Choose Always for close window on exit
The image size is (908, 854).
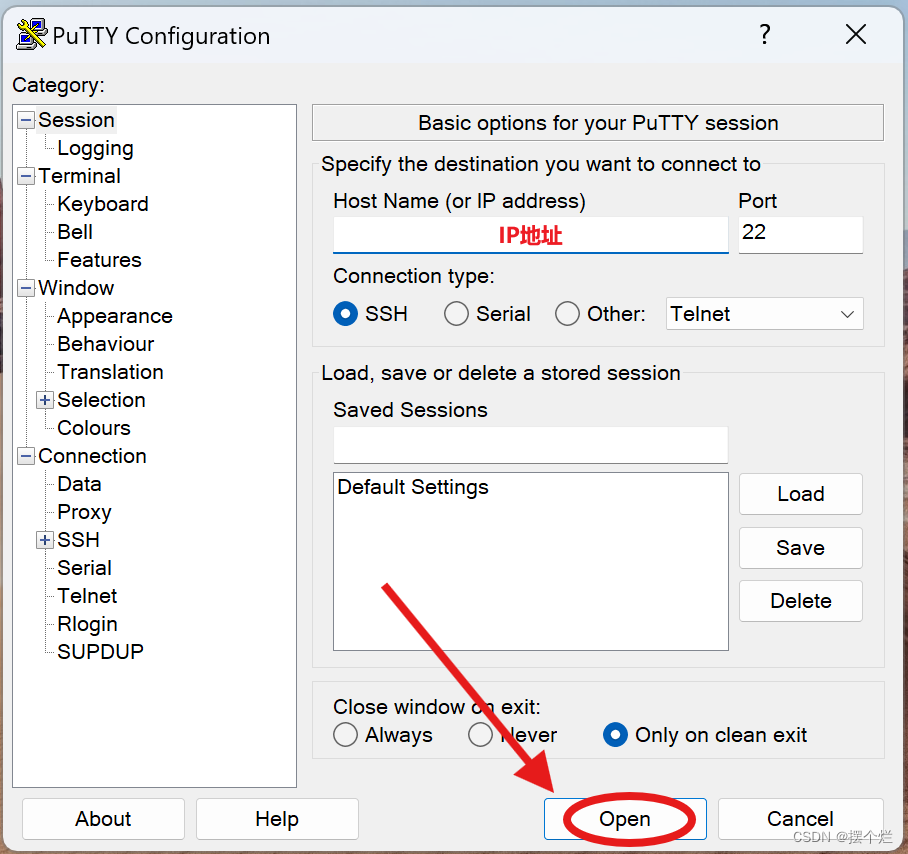(x=346, y=735)
